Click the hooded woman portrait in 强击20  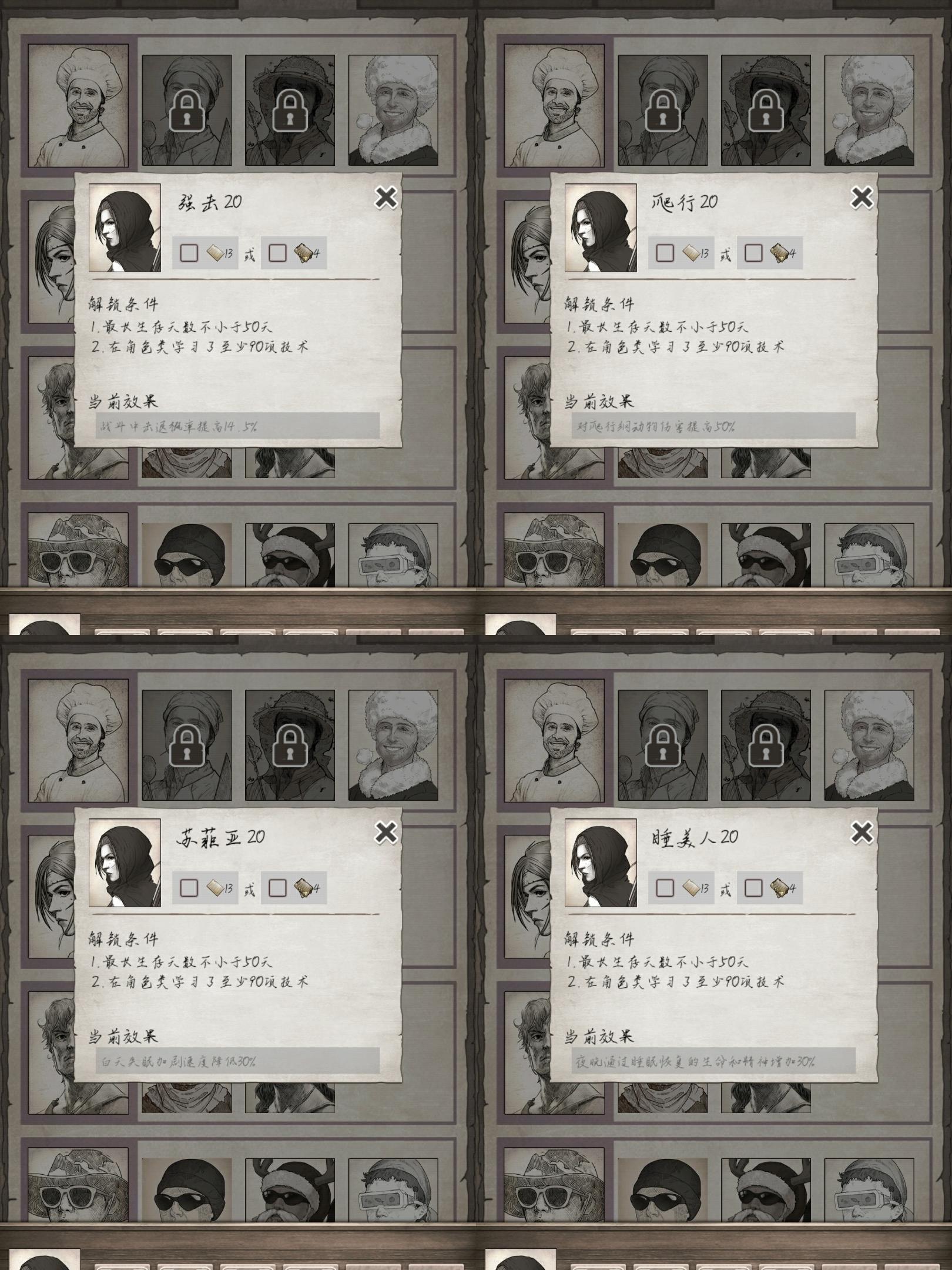point(125,228)
